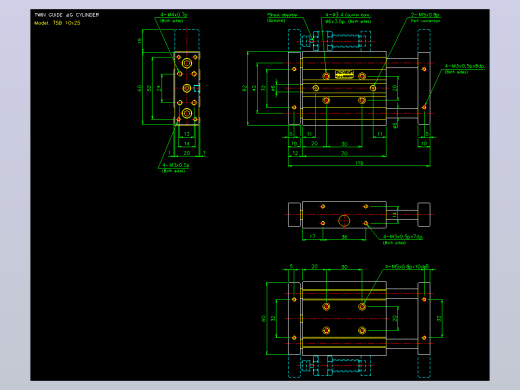Select the '4-M3x0.5p' callout below side view
The width and height of the screenshot is (520, 390).
[176, 165]
